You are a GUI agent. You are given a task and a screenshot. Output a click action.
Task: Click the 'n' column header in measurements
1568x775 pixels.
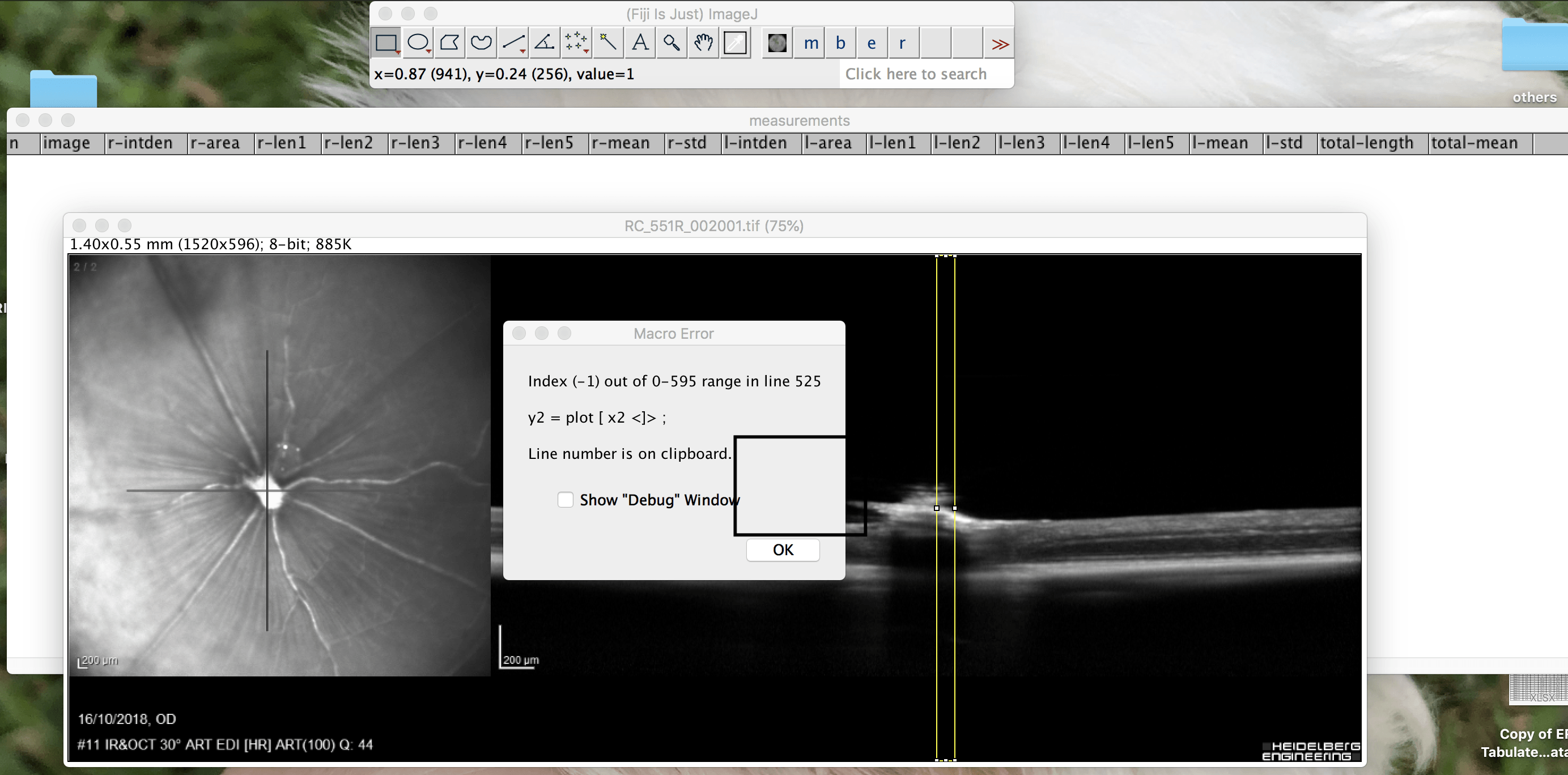click(23, 143)
